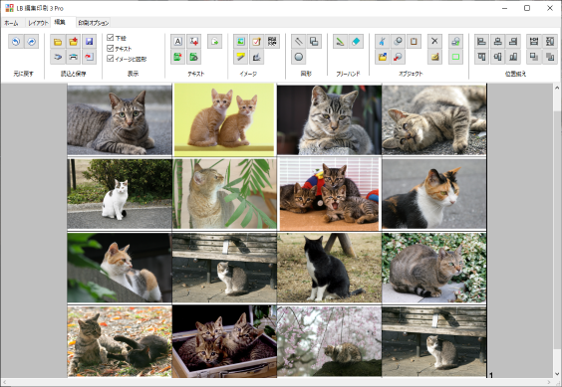Select the eraser tool

[x=356, y=42]
